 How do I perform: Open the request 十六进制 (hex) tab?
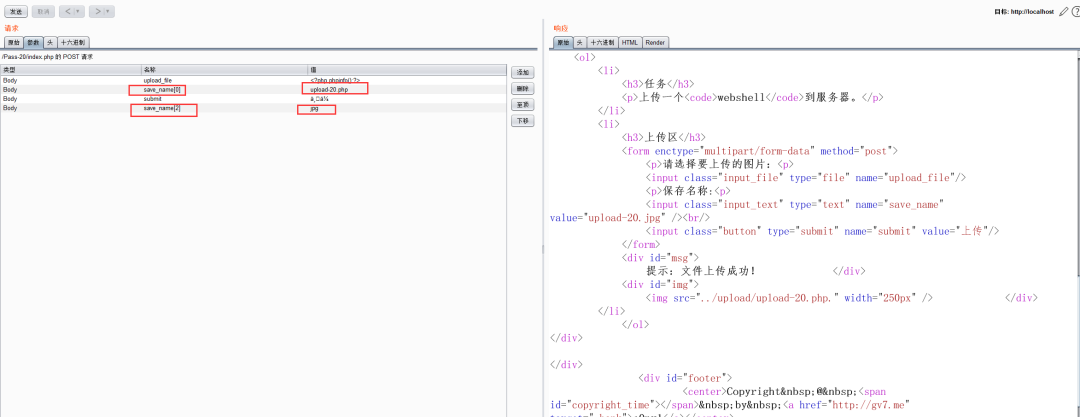pos(73,43)
